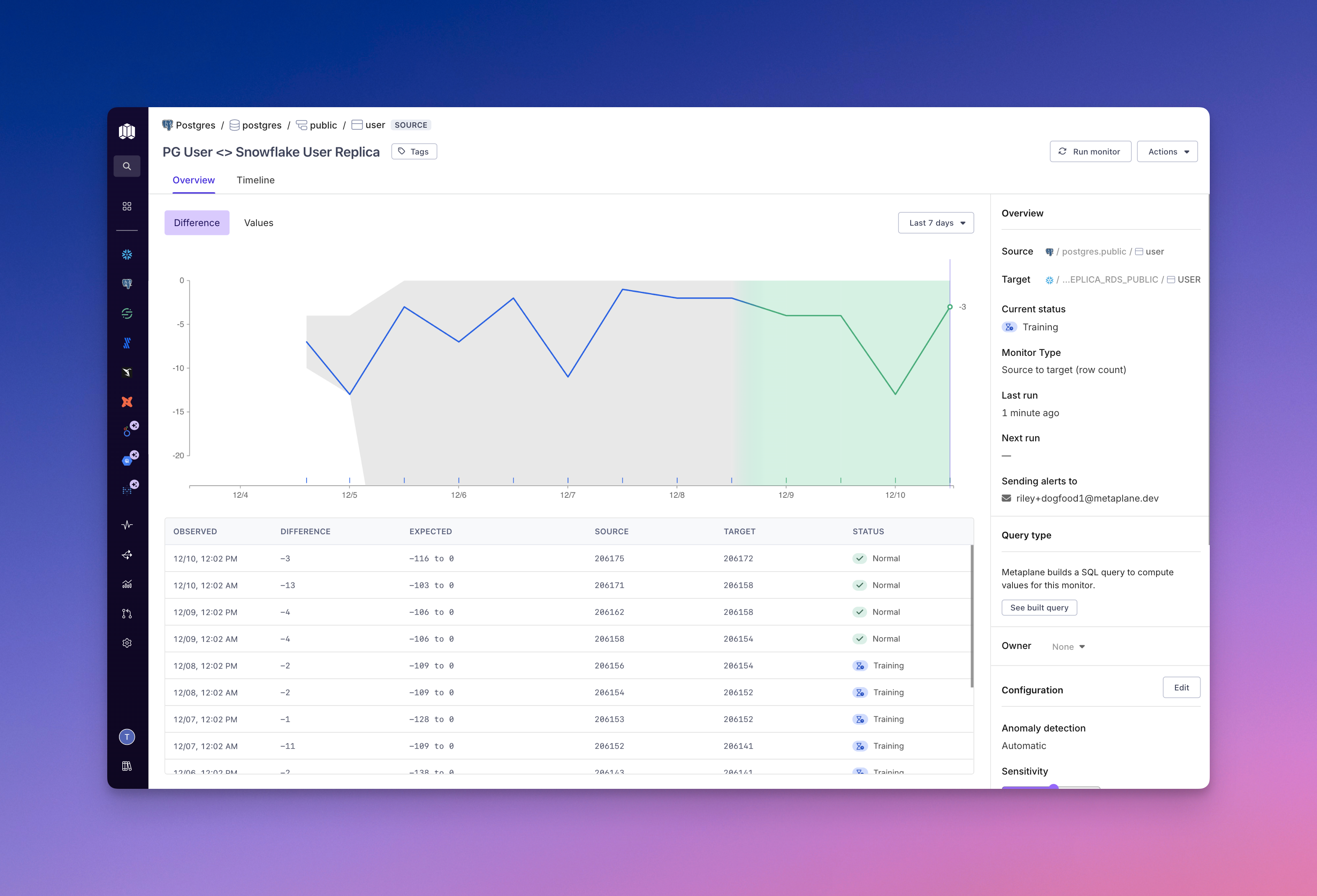Click source value 206175
This screenshot has height=896, width=1317.
coord(609,559)
